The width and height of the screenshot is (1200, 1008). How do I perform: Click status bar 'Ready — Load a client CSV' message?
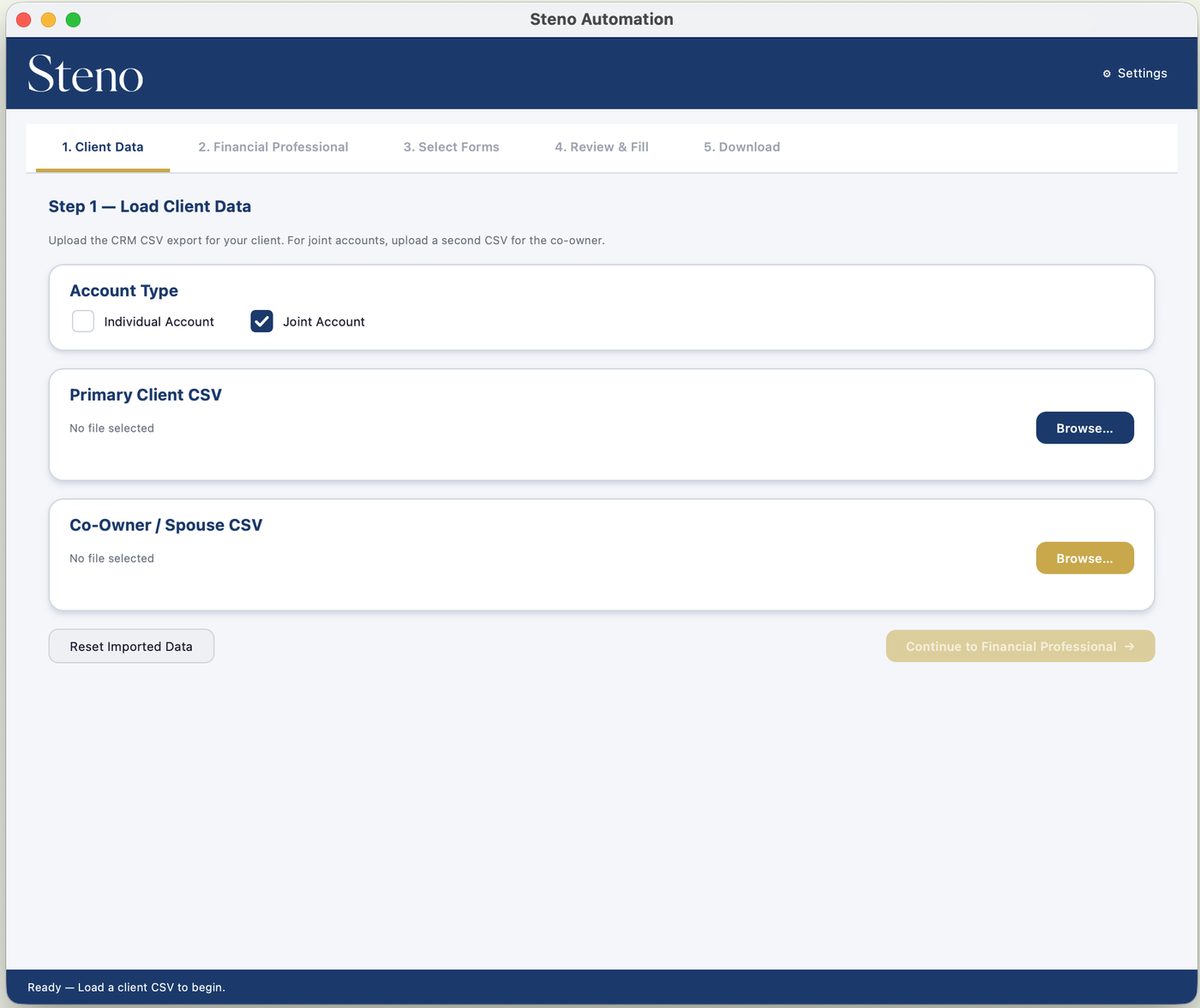point(126,987)
